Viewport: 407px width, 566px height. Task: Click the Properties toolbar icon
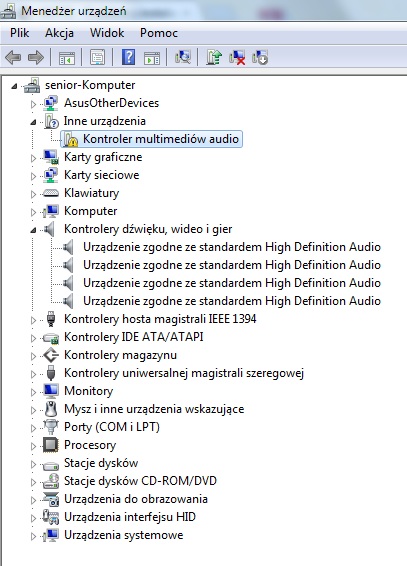tap(97, 57)
